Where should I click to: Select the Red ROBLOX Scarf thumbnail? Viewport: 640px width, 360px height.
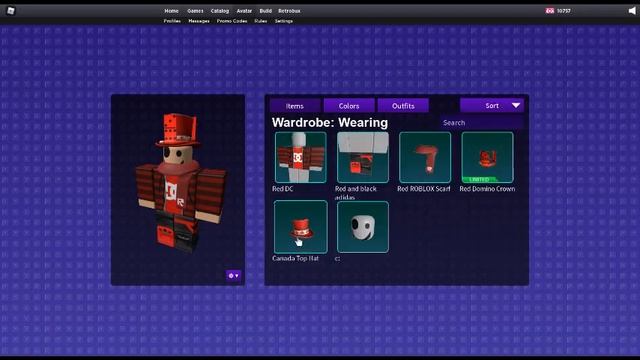pos(425,157)
